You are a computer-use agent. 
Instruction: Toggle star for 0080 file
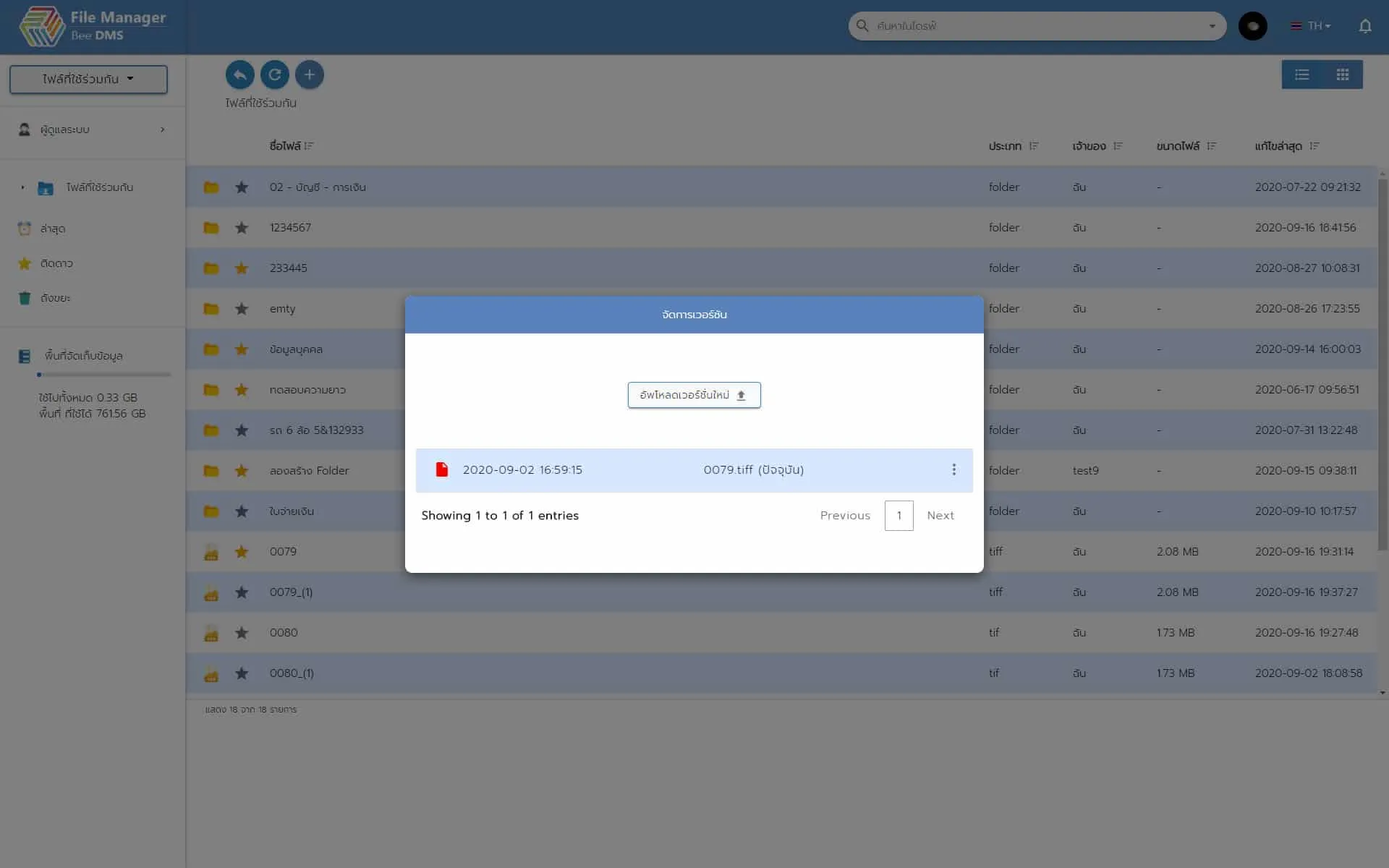pos(242,633)
